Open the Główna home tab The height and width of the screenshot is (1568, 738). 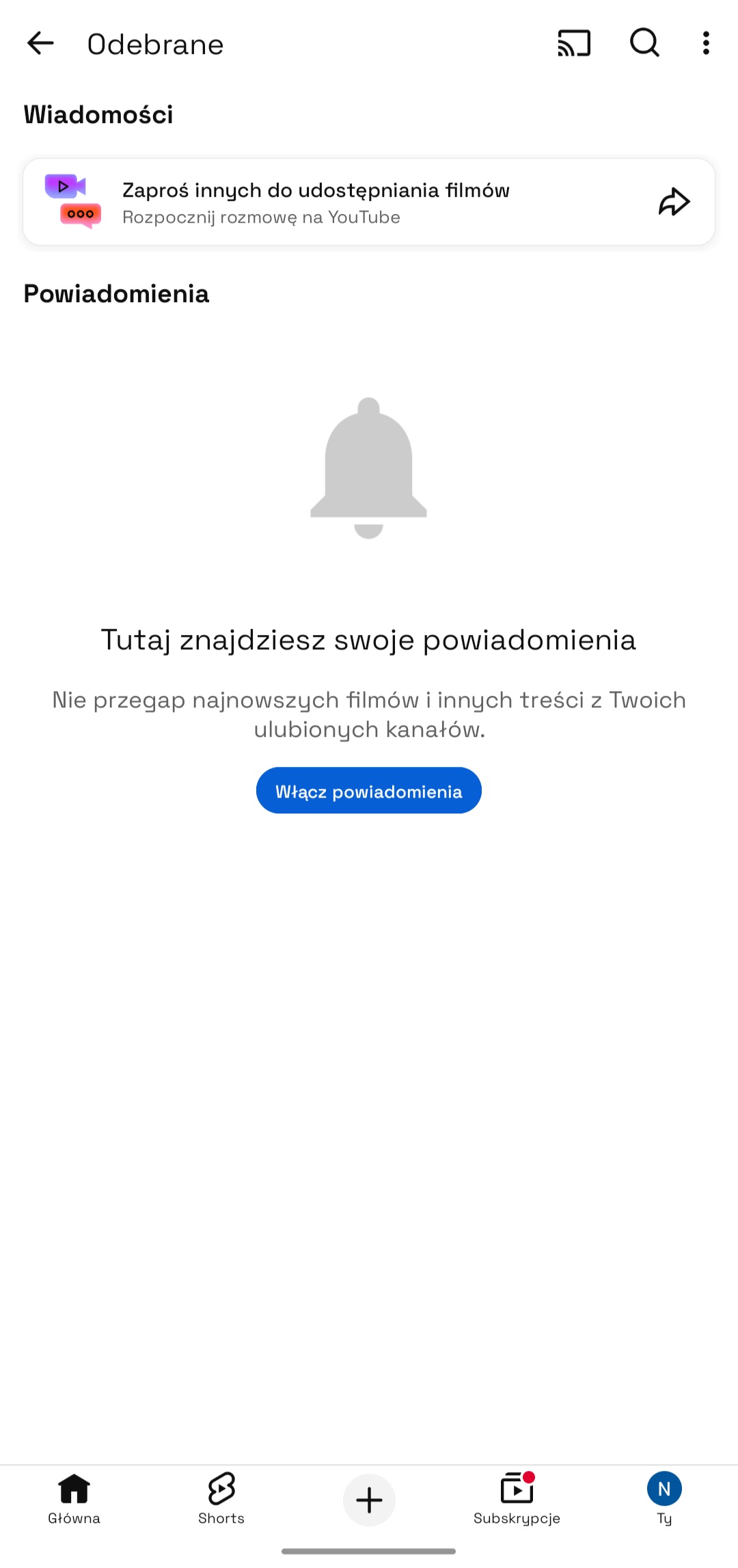tap(74, 1499)
